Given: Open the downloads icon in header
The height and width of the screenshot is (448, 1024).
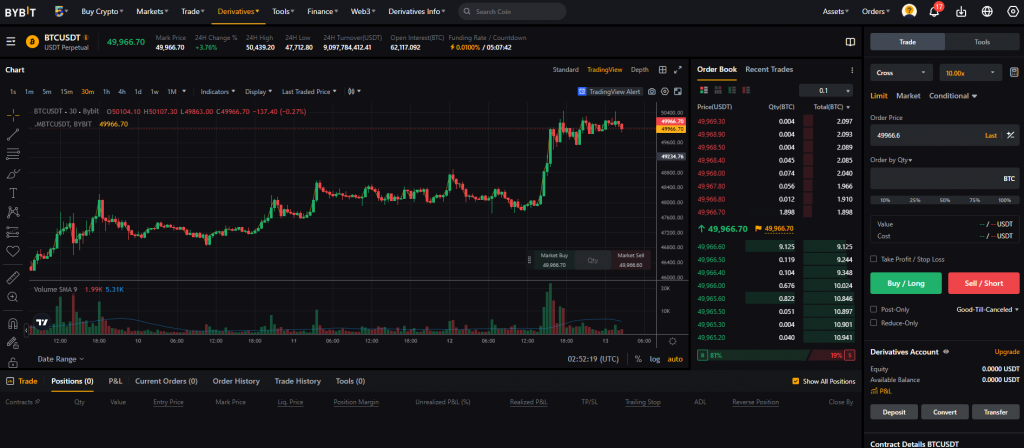Looking at the screenshot, I should pos(961,11).
